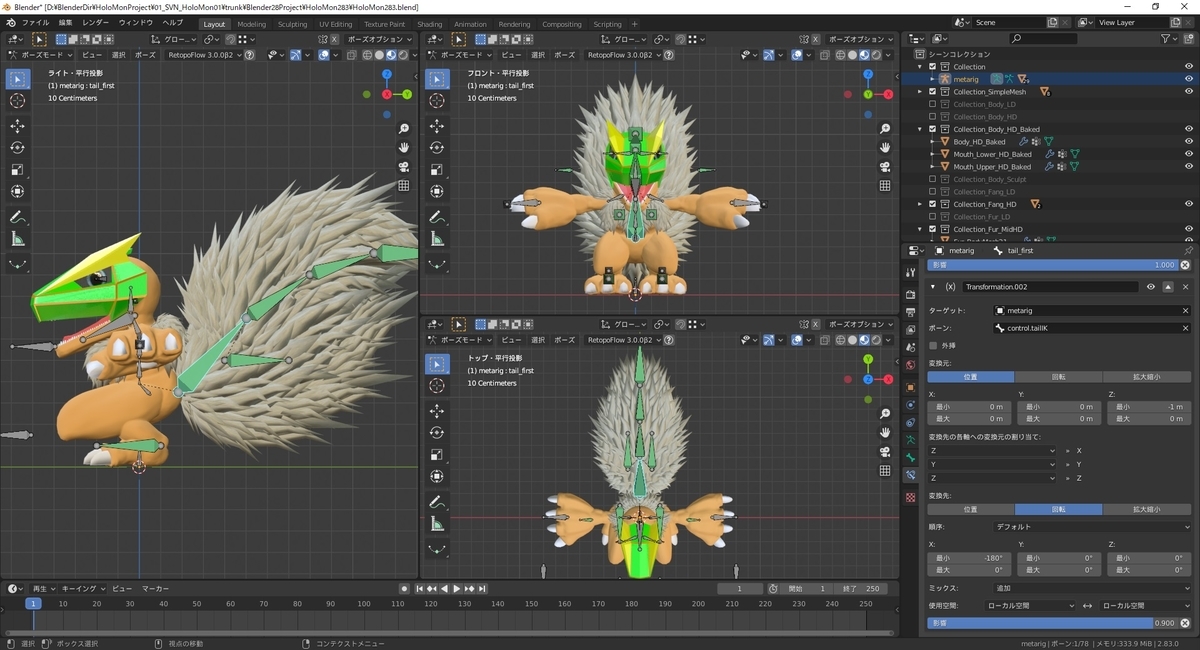This screenshot has height=650, width=1200.
Task: Open the レンダー menu
Action: [x=96, y=23]
